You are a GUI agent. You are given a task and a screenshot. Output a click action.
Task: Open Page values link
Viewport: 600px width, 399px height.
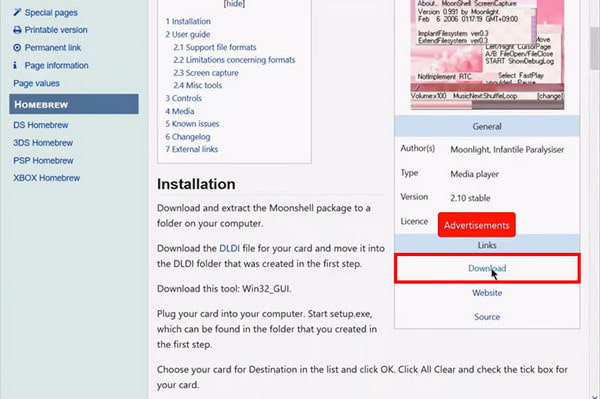pyautogui.click(x=36, y=83)
